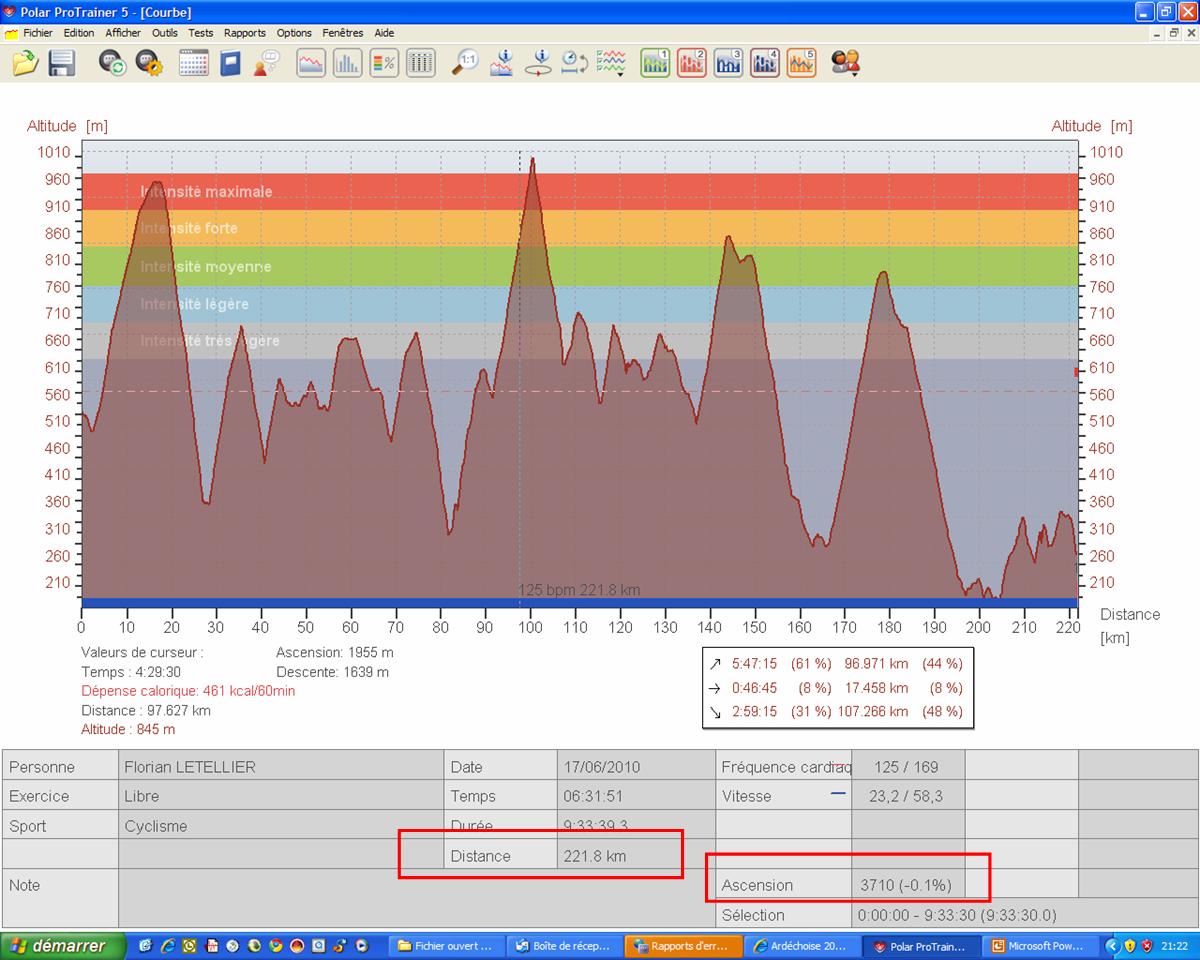This screenshot has height=960, width=1200.
Task: Click the Chrome quick launch icon
Action: [x=275, y=945]
